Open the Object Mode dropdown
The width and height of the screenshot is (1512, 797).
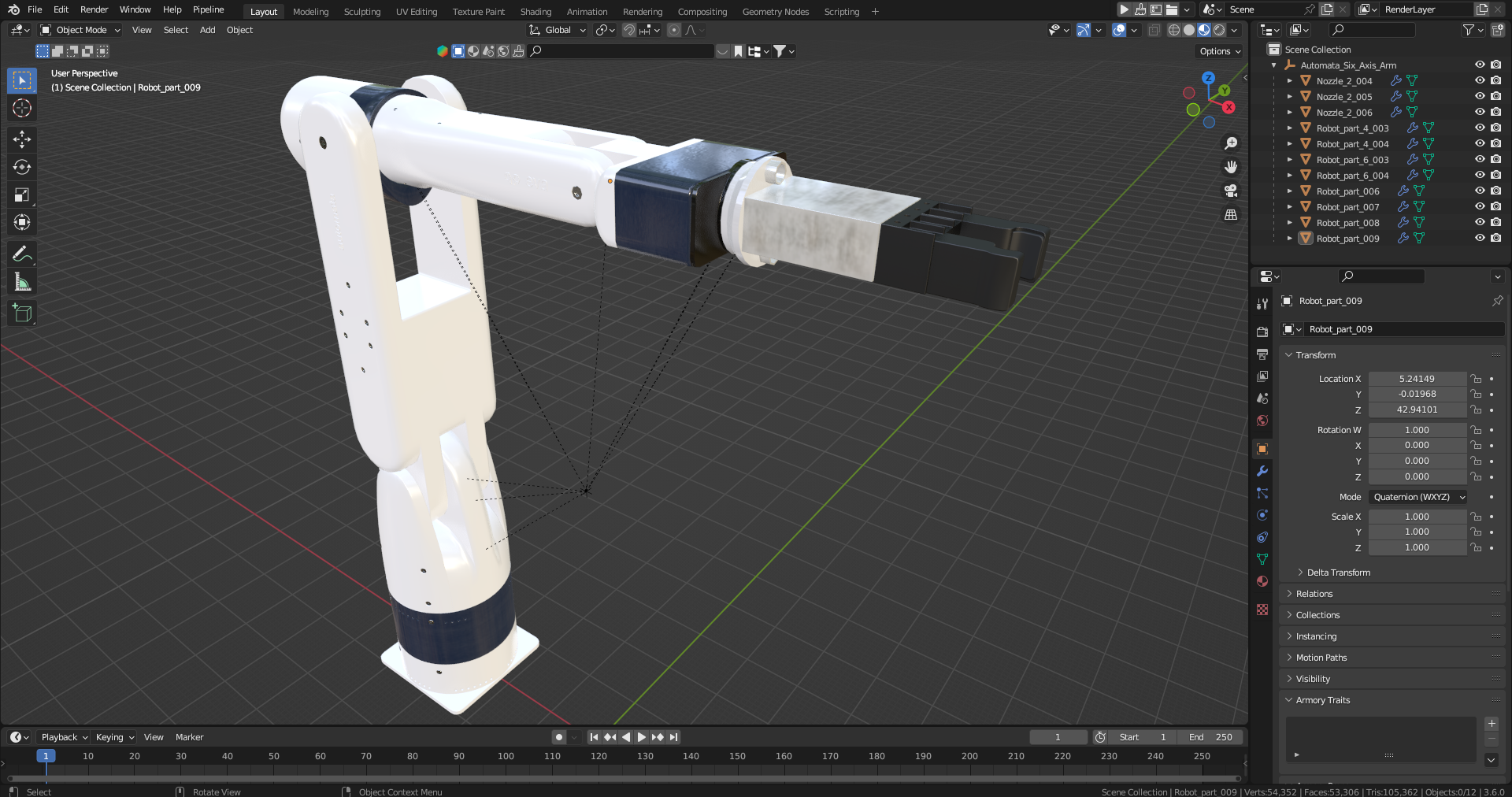tap(80, 30)
